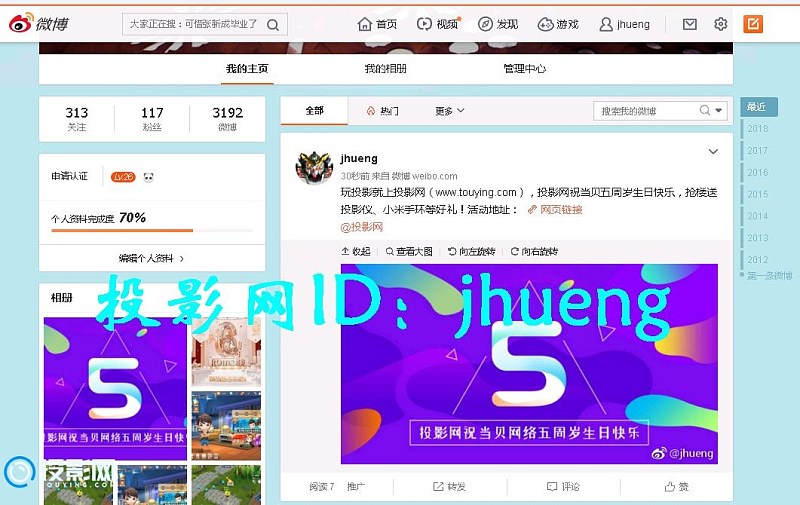
Task: Rotate image right with 向右旋转
Action: [x=534, y=251]
